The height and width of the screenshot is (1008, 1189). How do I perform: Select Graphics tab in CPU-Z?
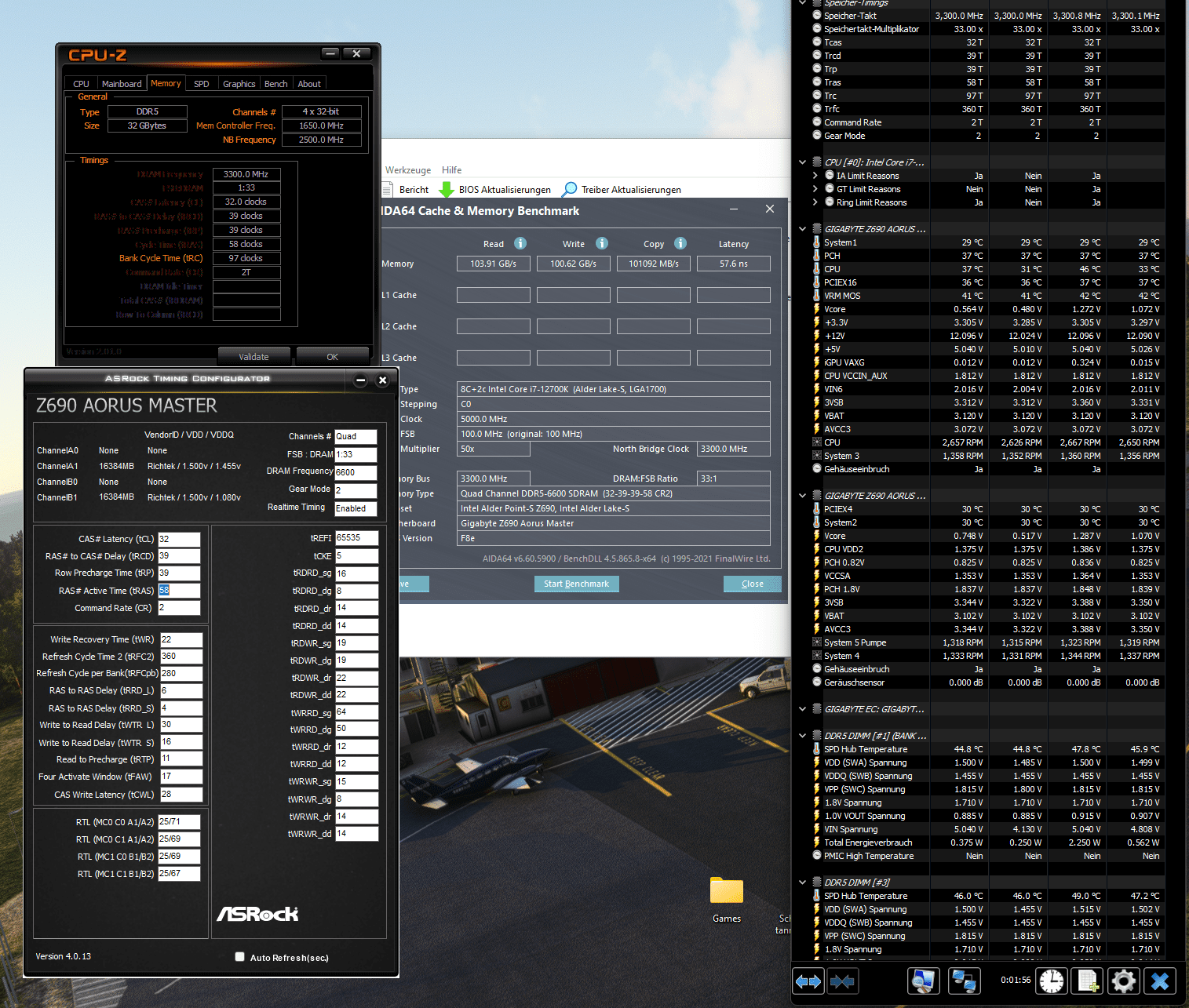[239, 84]
